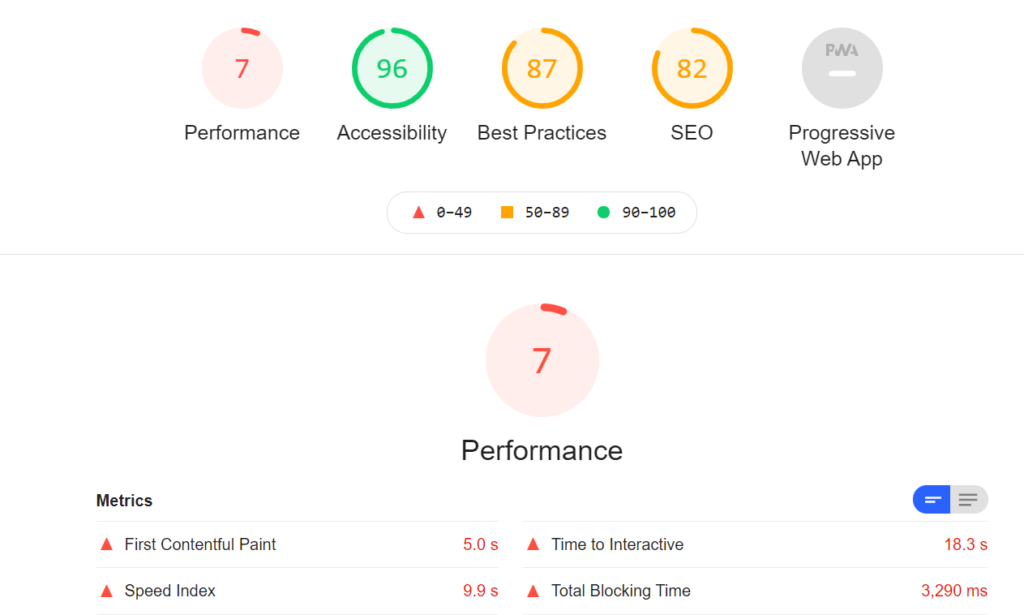Click the 90–100 green legend item

coord(637,212)
